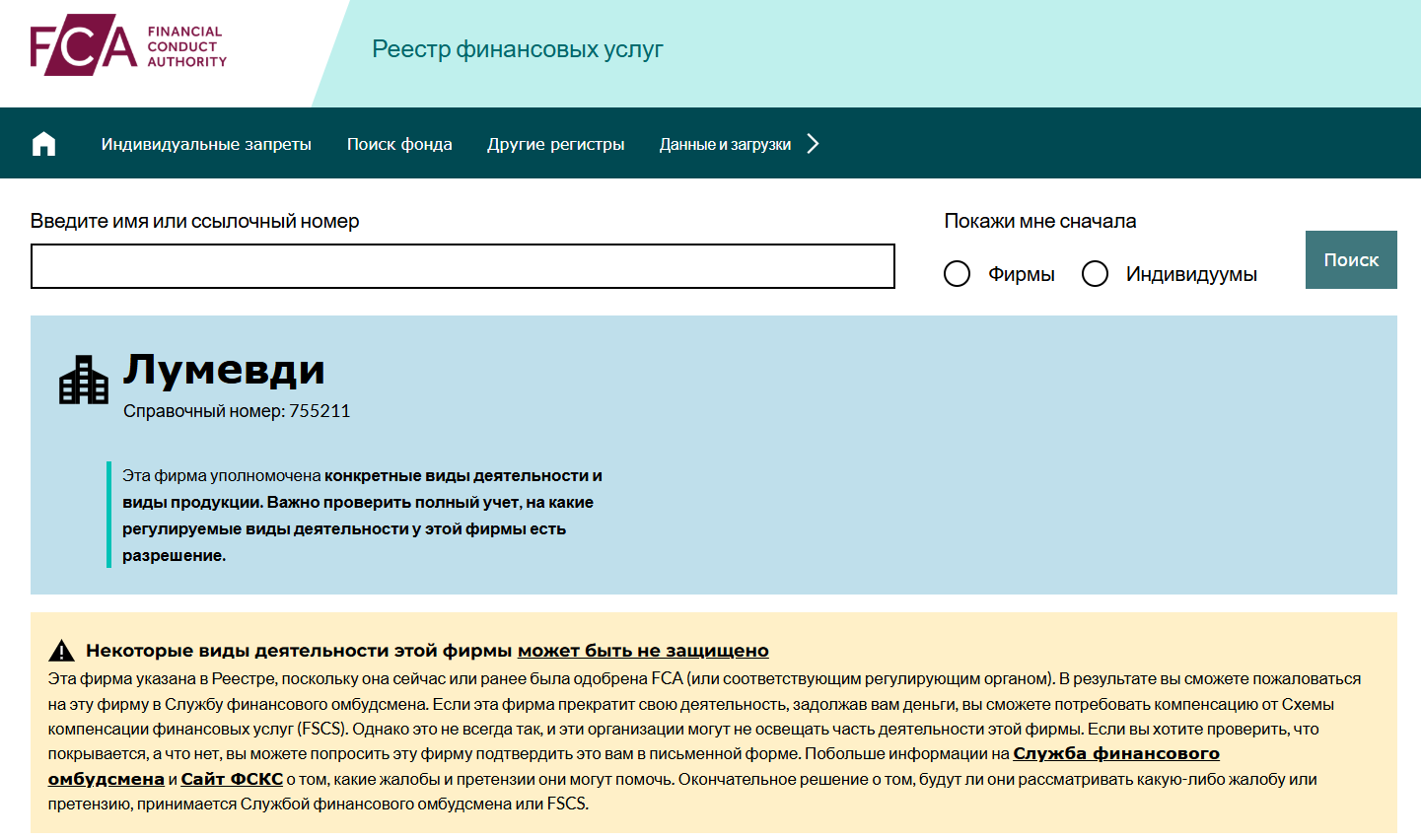Click reference number text 755211

(x=320, y=411)
